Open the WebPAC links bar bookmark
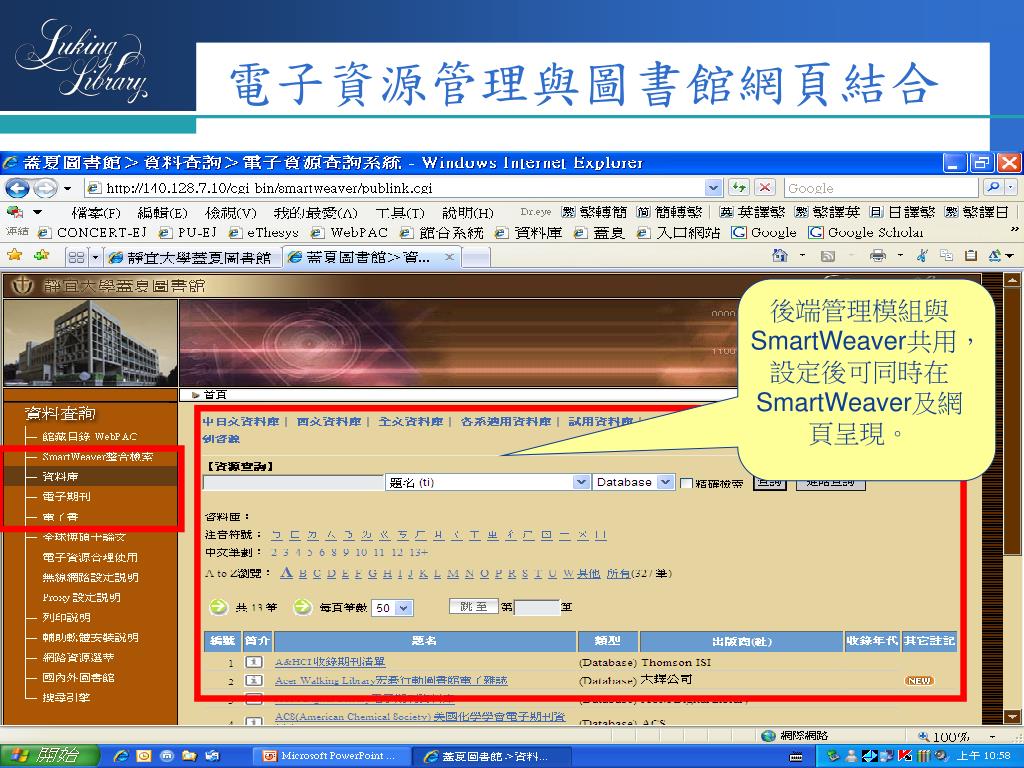This screenshot has width=1024, height=768. (x=349, y=232)
